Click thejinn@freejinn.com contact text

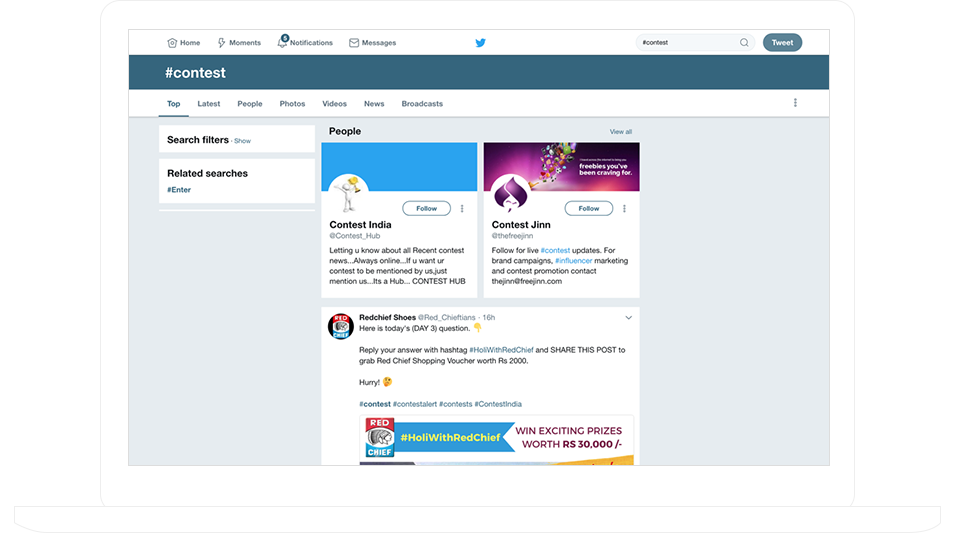tap(527, 281)
